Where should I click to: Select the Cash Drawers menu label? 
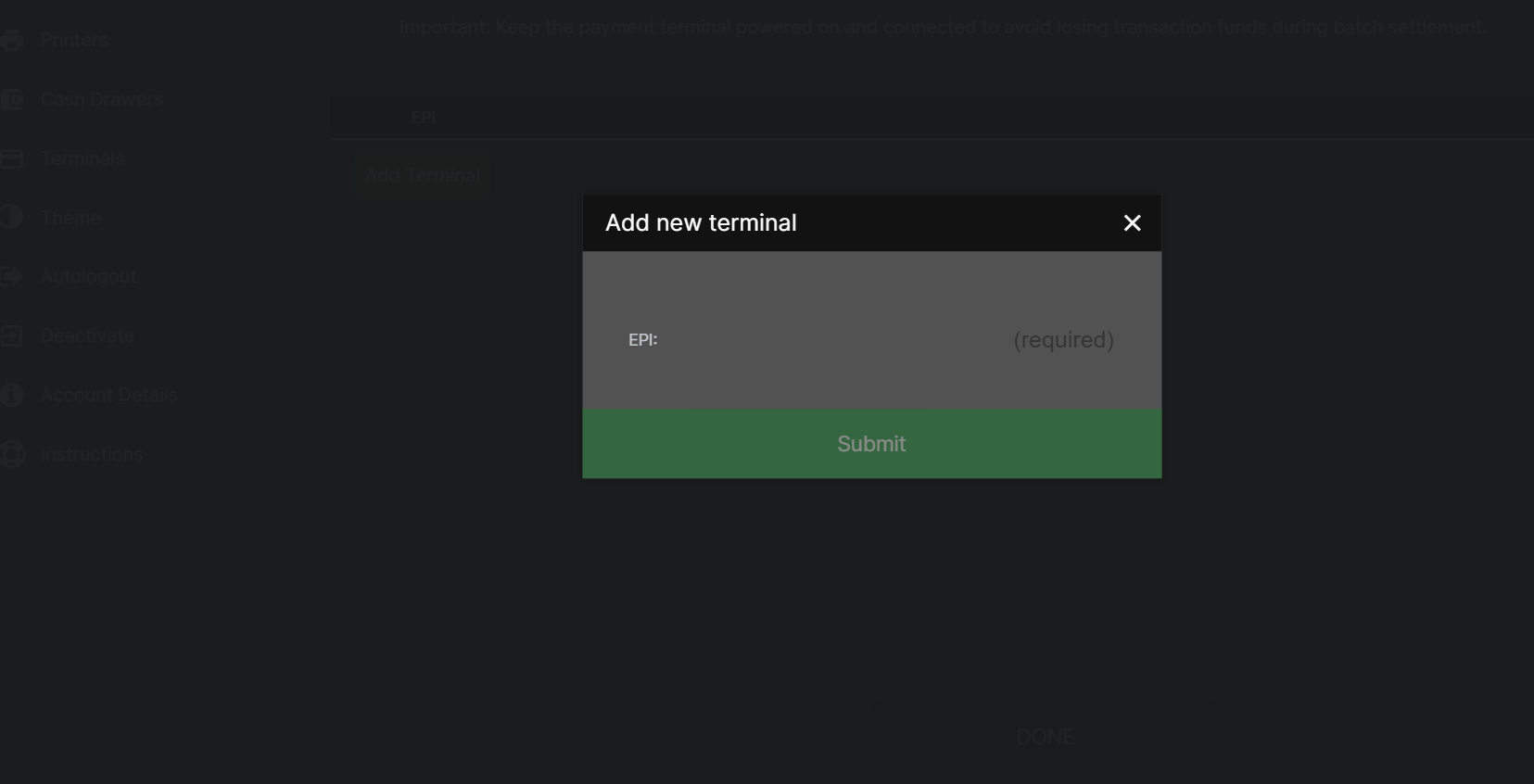tap(102, 99)
